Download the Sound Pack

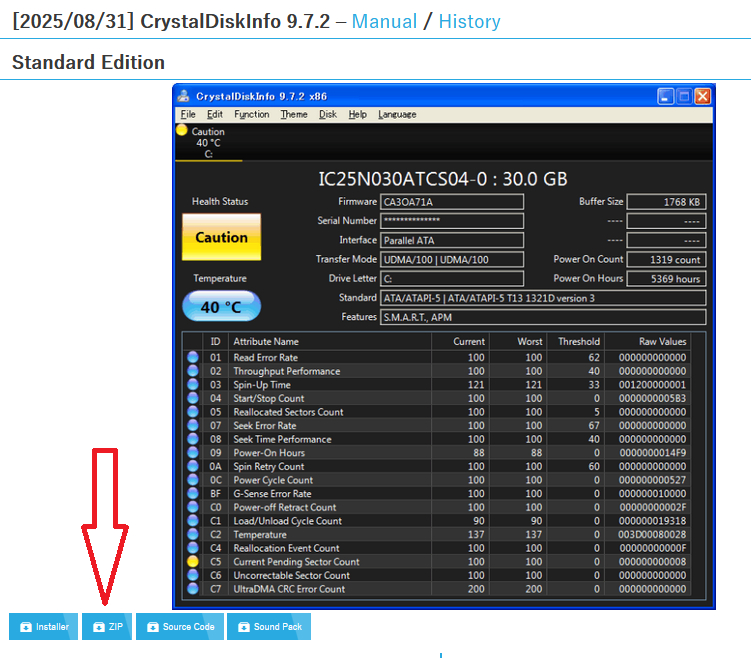coord(269,626)
